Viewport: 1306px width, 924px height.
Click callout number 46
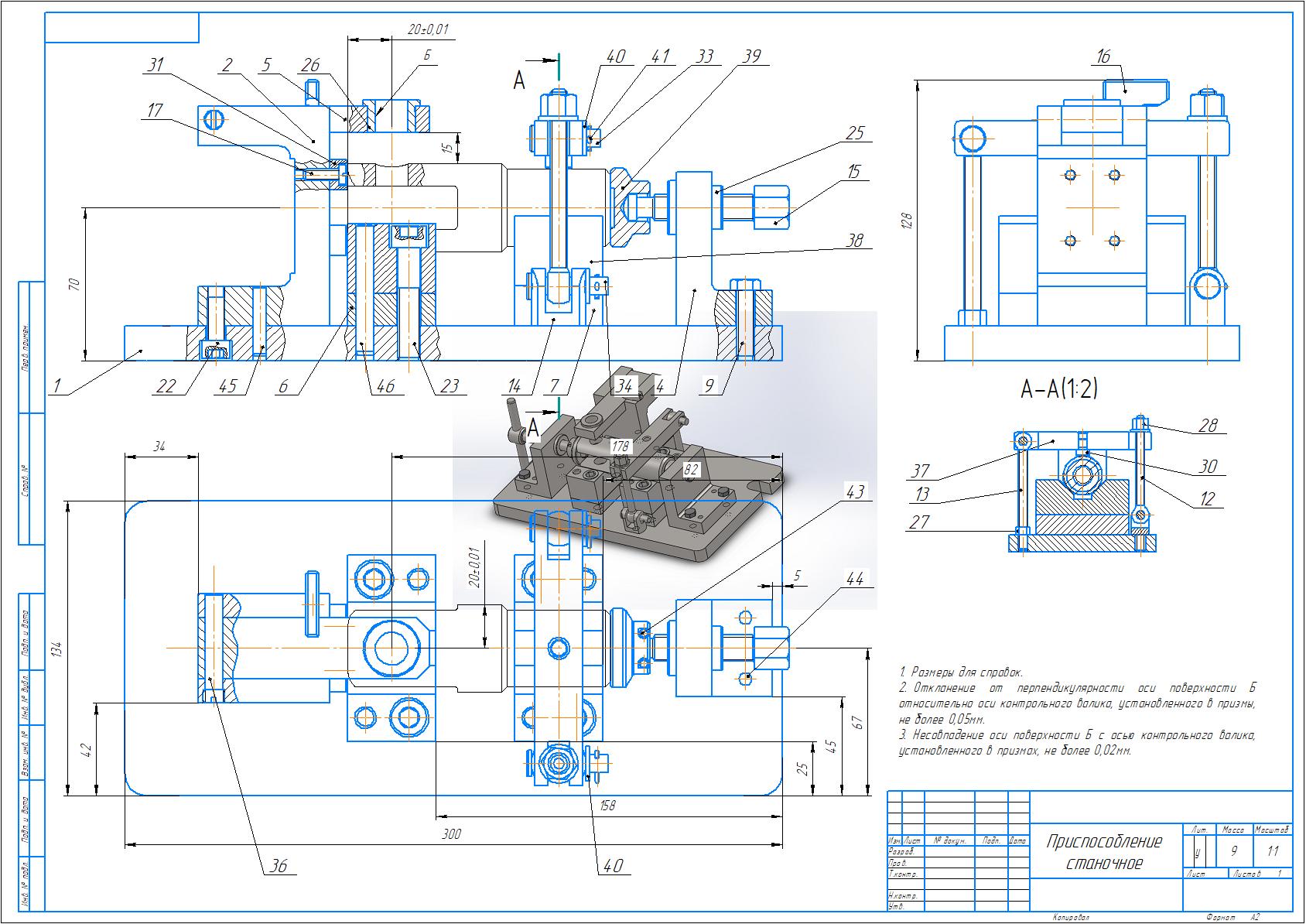pos(385,386)
